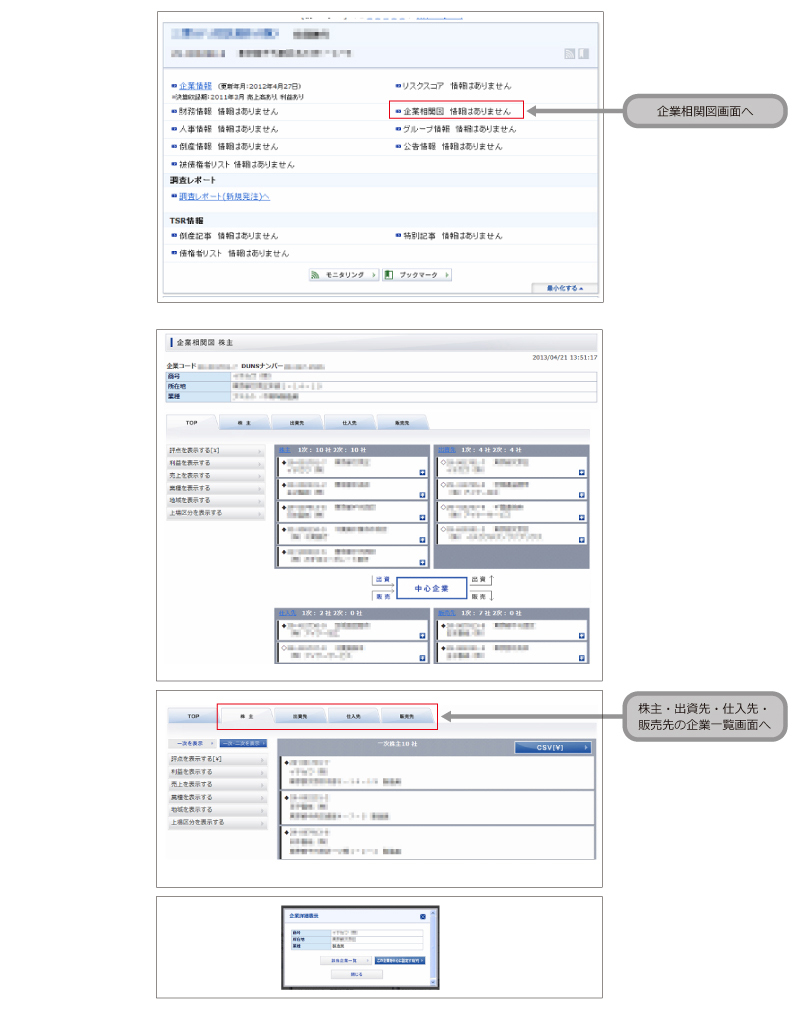Open 調査レポート(新規発注)へ link
This screenshot has height=1010, width=800.
(x=224, y=196)
